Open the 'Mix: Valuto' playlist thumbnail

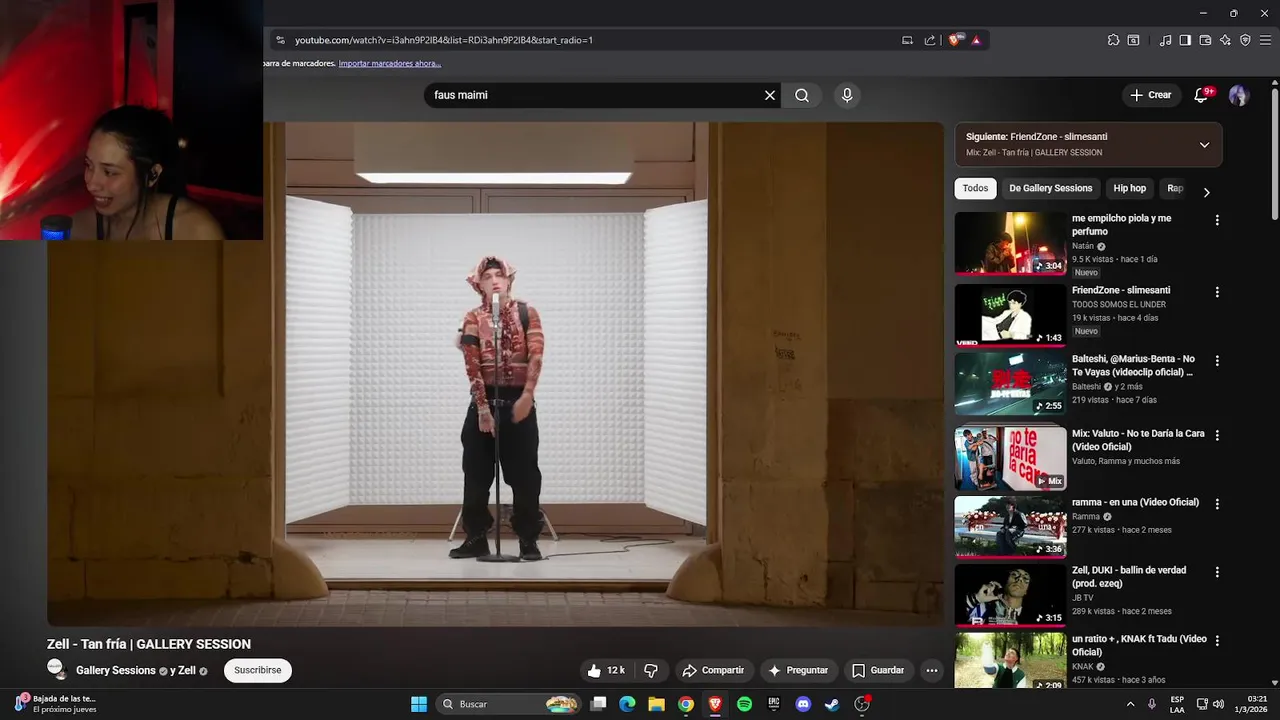point(1010,458)
